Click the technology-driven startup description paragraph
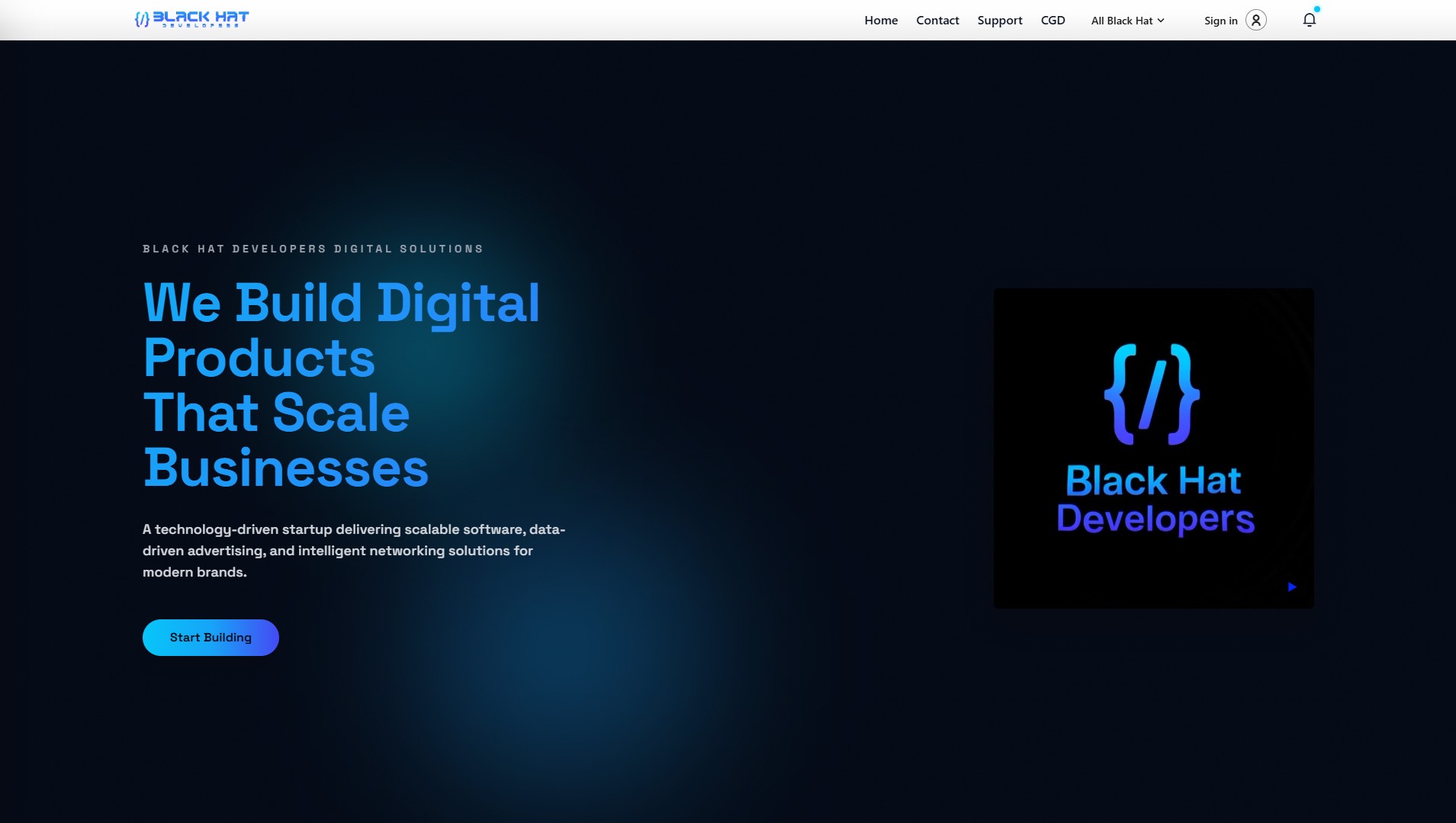Screen dimensions: 1456x823 tap(353, 550)
